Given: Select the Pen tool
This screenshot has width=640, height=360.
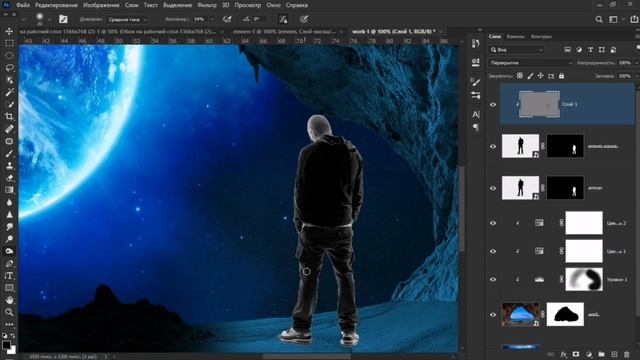Looking at the screenshot, I should (9, 264).
